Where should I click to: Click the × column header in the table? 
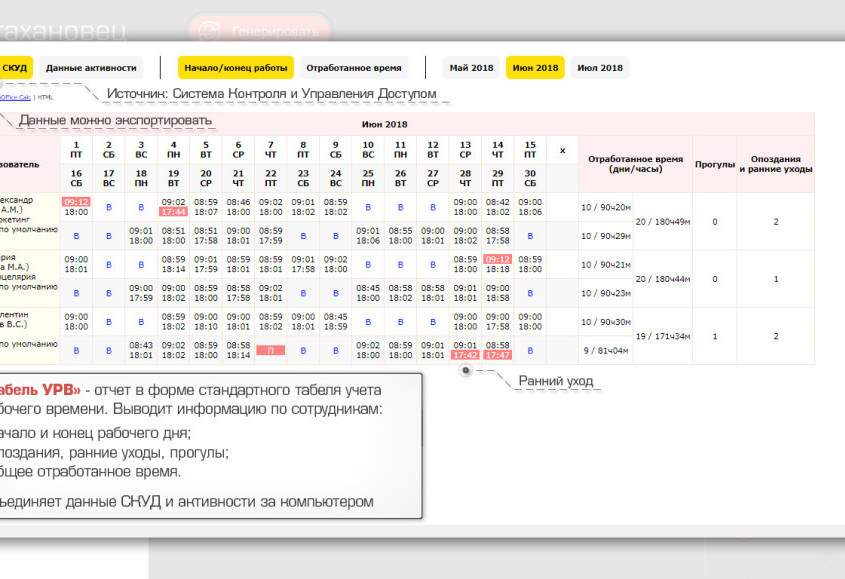(x=562, y=150)
